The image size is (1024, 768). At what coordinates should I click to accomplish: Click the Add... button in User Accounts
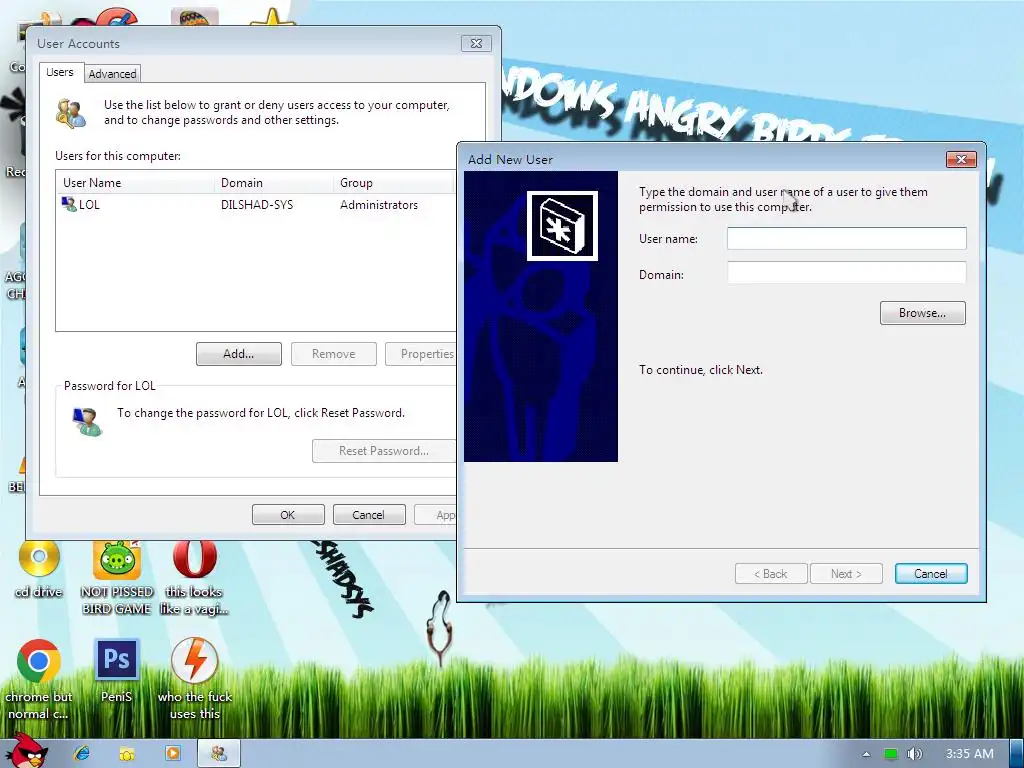click(x=239, y=354)
